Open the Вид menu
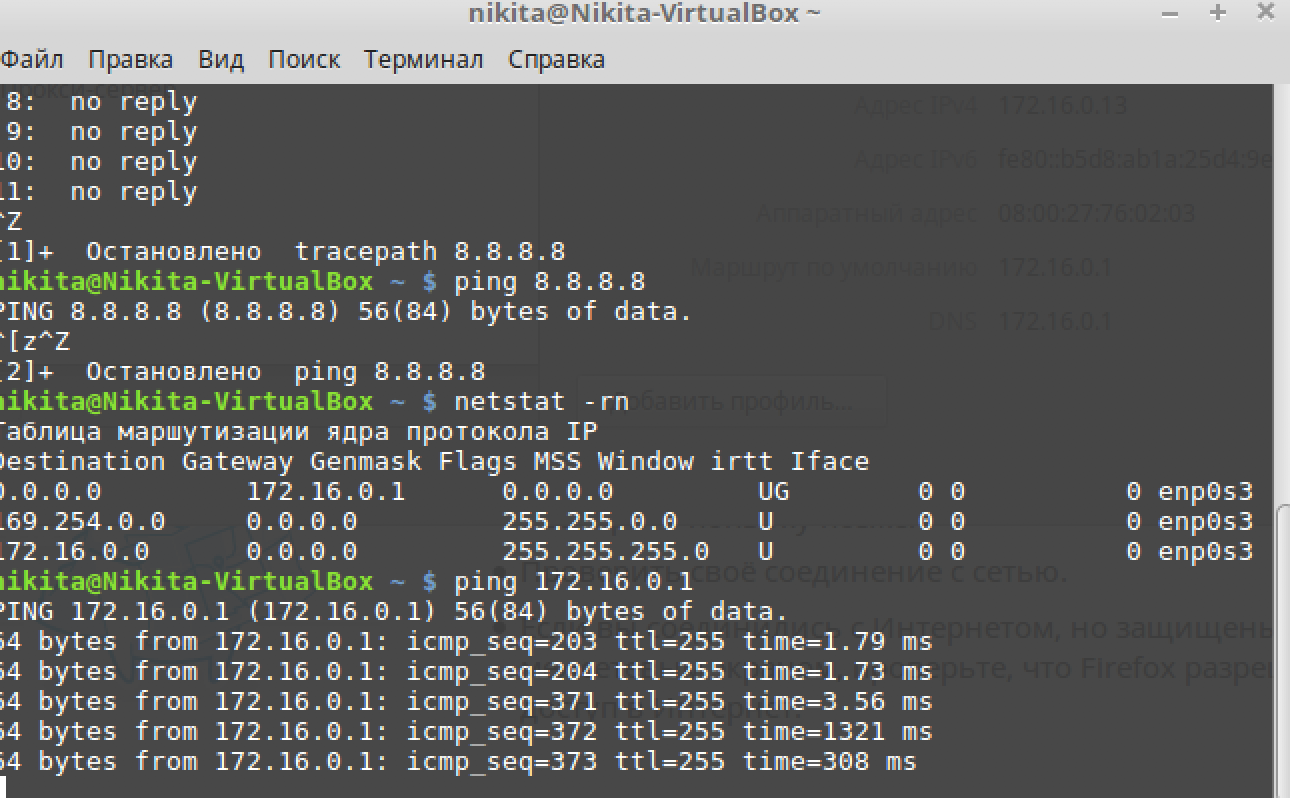The width and height of the screenshot is (1290, 798). point(220,59)
